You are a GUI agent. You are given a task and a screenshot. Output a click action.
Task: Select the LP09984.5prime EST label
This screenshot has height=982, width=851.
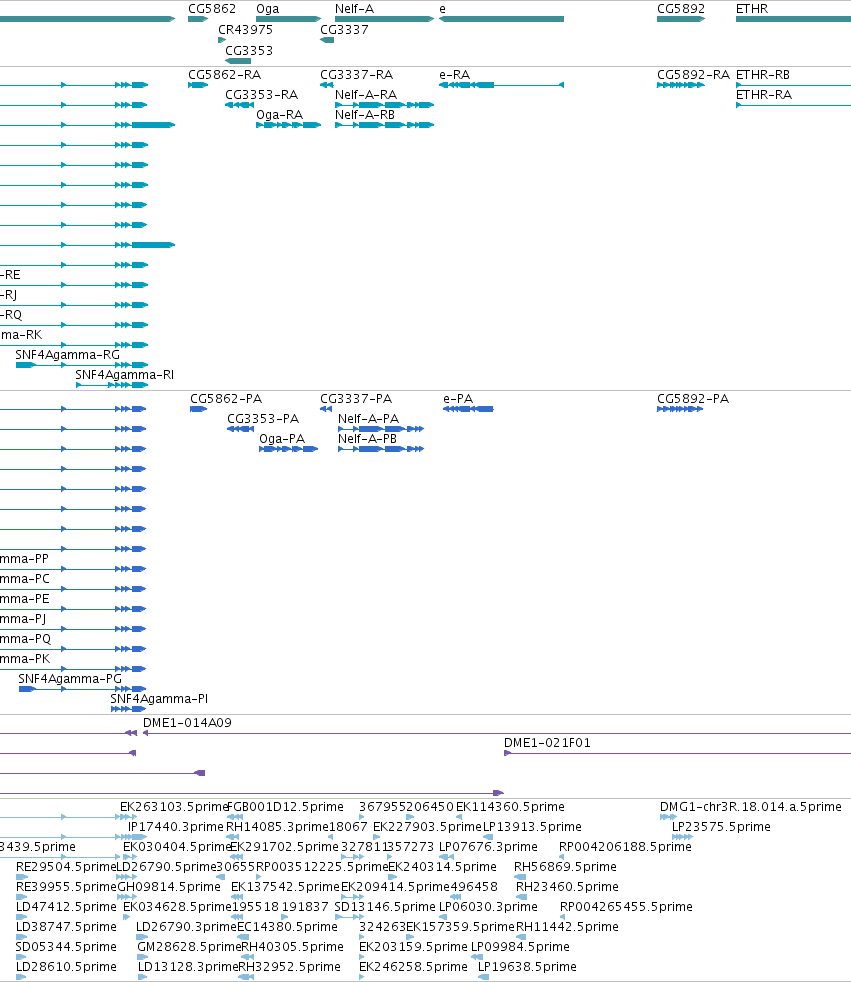click(x=520, y=947)
